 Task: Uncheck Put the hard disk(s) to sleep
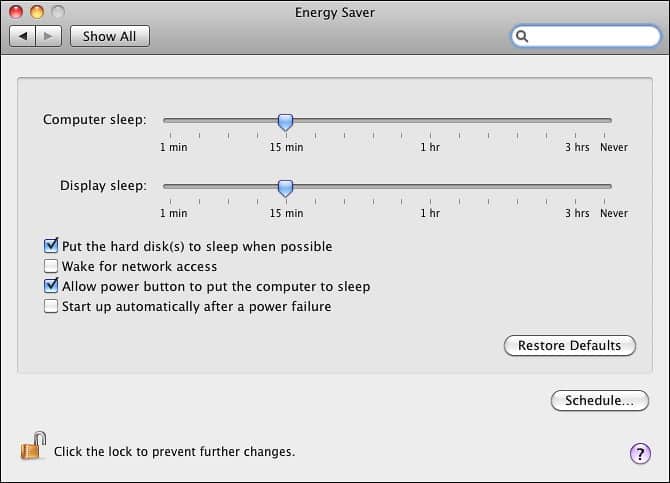(51, 246)
